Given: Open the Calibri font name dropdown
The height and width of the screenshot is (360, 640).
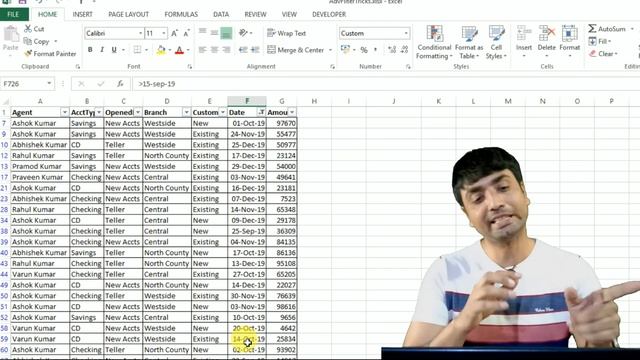Looking at the screenshot, I should pyautogui.click(x=140, y=33).
